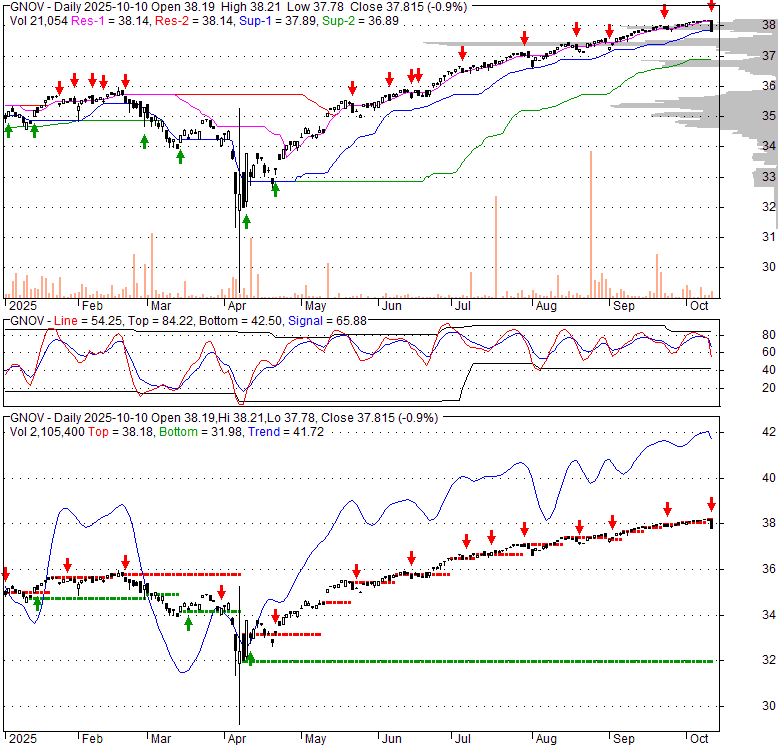Click the red down arrow above October in bottom chart

(711, 504)
